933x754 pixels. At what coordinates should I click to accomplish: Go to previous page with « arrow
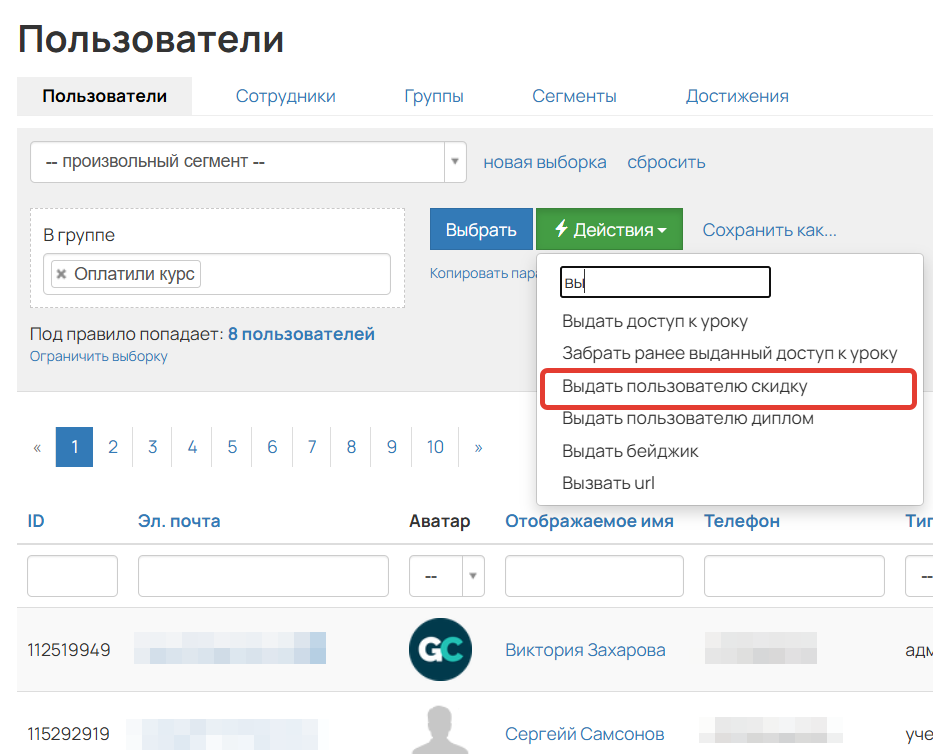(x=37, y=447)
